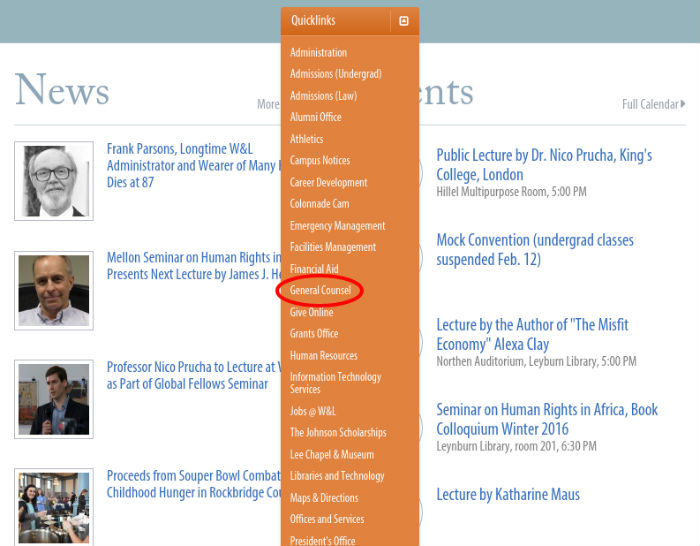The image size is (700, 546).
Task: Select Human Resources quicklink
Action: pyautogui.click(x=323, y=356)
